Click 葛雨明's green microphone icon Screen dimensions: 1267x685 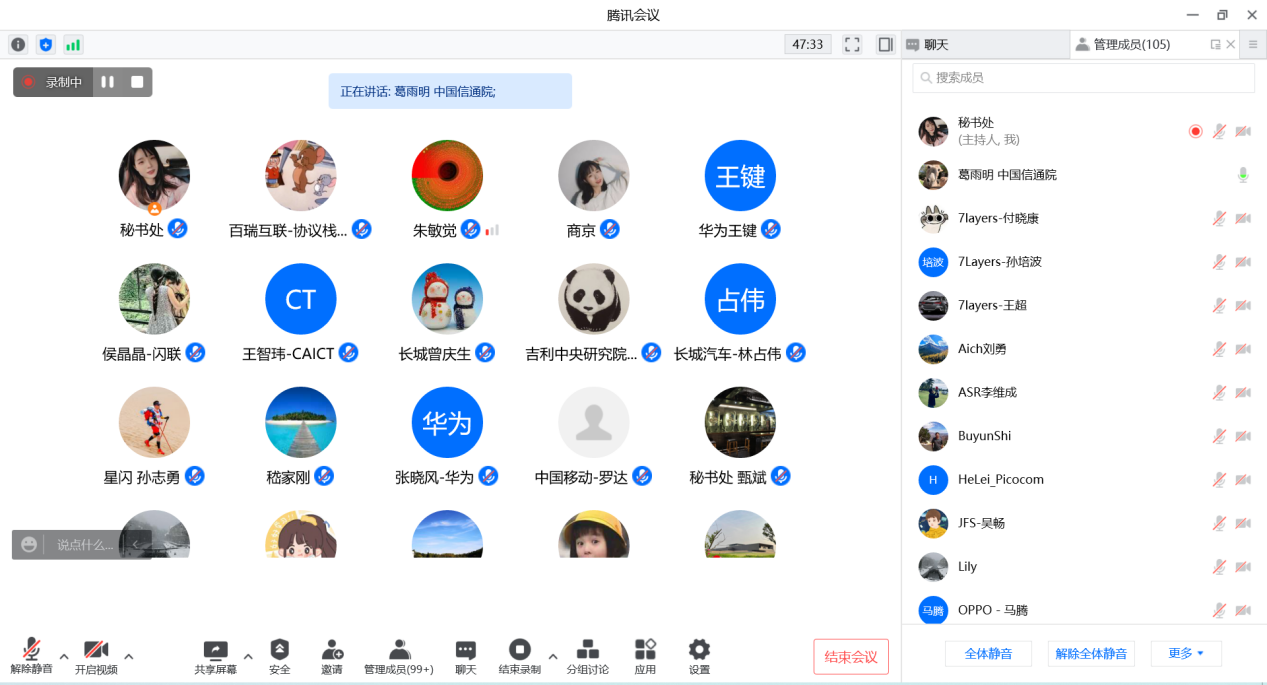(x=1243, y=175)
